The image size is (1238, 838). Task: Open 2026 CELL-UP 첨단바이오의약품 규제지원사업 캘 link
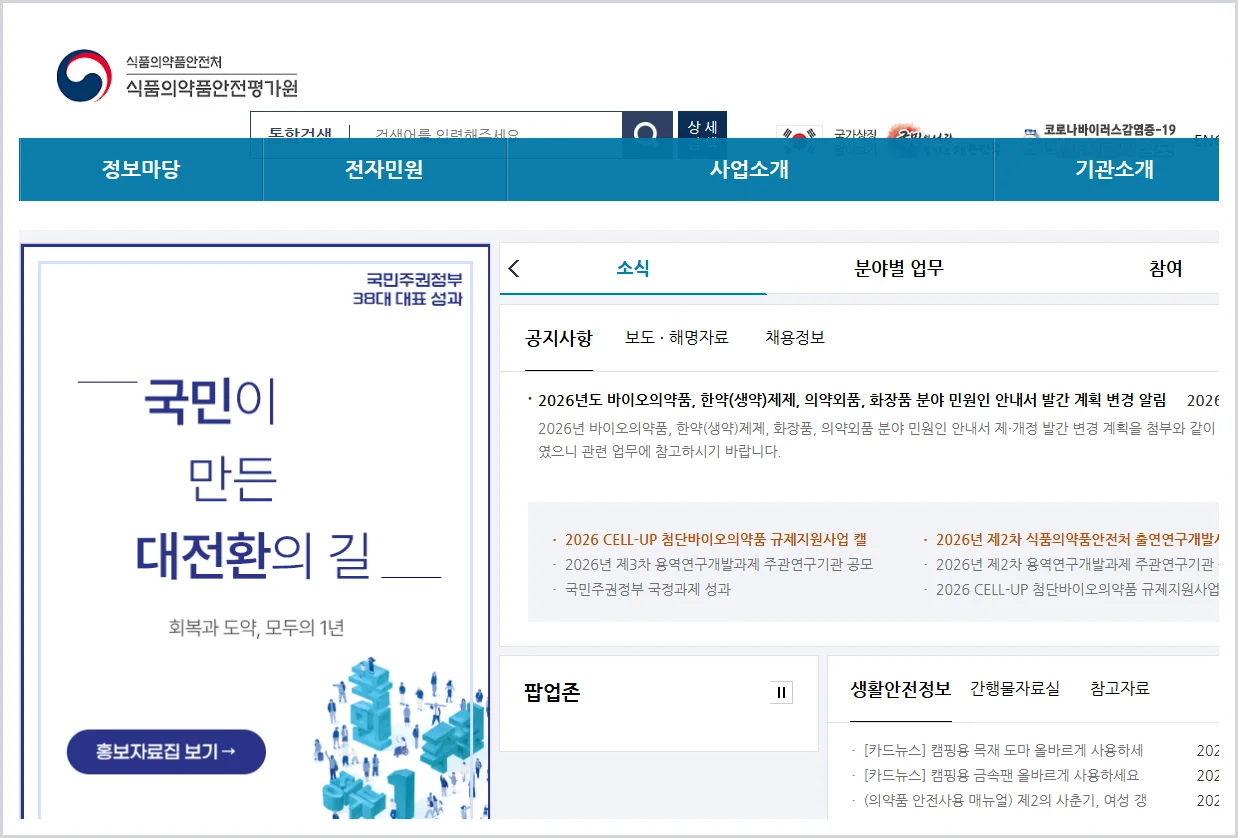point(716,539)
